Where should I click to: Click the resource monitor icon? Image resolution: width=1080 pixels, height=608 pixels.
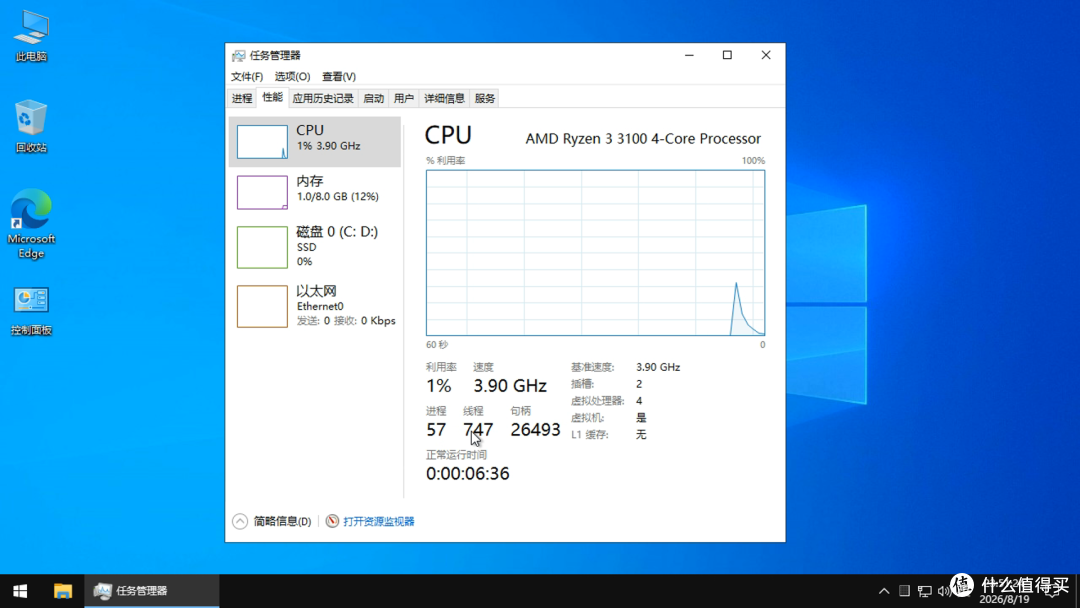pyautogui.click(x=332, y=521)
